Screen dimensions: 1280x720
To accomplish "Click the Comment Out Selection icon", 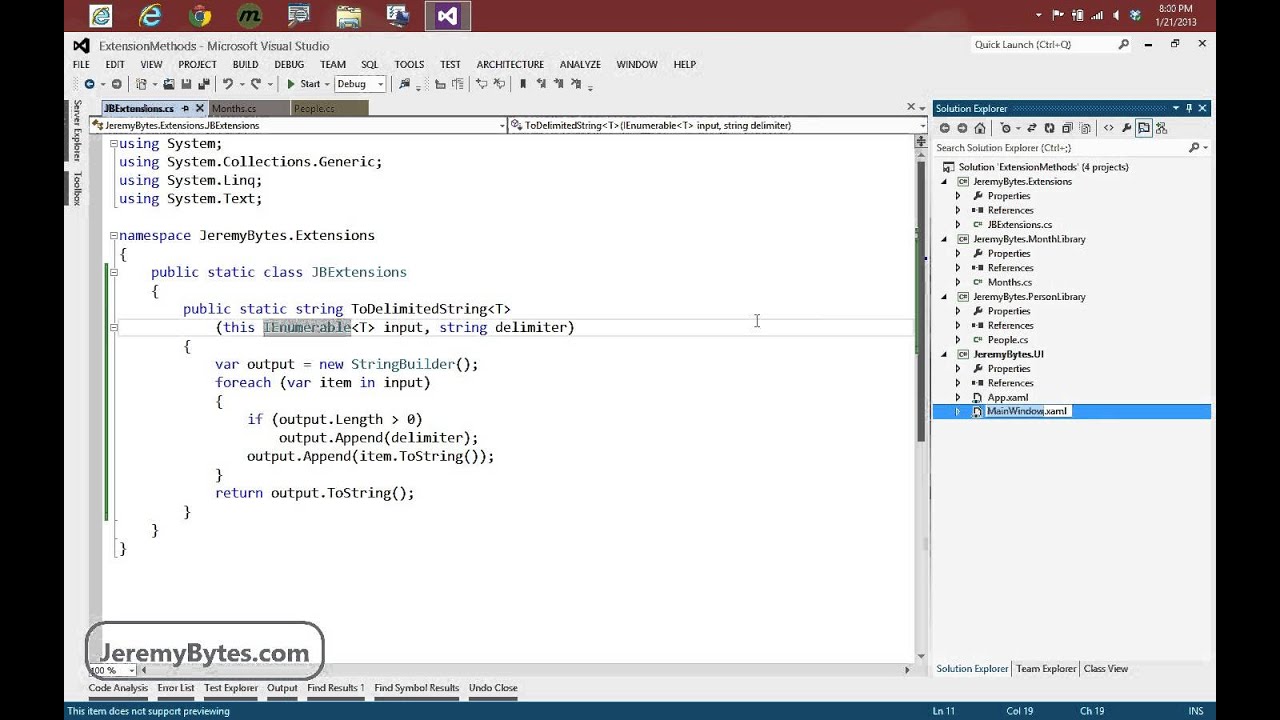I will click(x=482, y=84).
